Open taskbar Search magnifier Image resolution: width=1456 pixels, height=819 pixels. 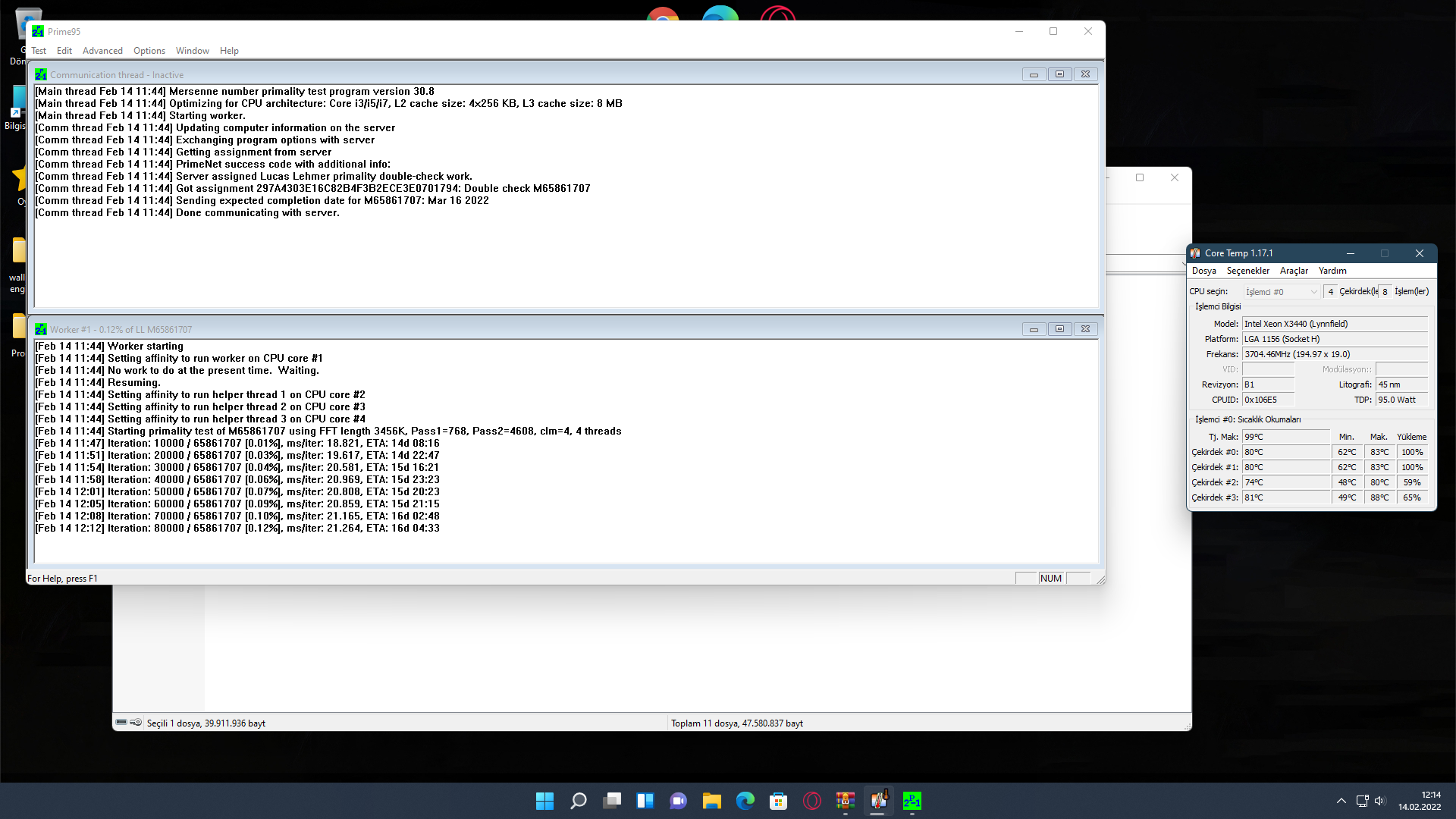pos(578,801)
